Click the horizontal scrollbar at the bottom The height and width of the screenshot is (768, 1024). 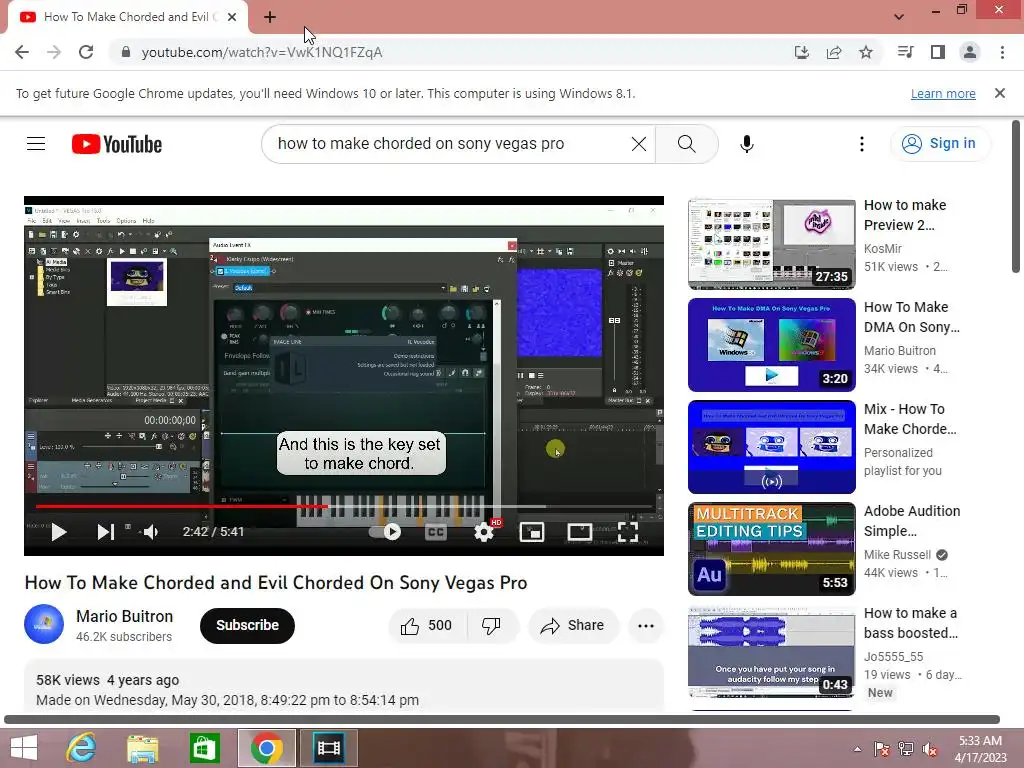[x=502, y=720]
